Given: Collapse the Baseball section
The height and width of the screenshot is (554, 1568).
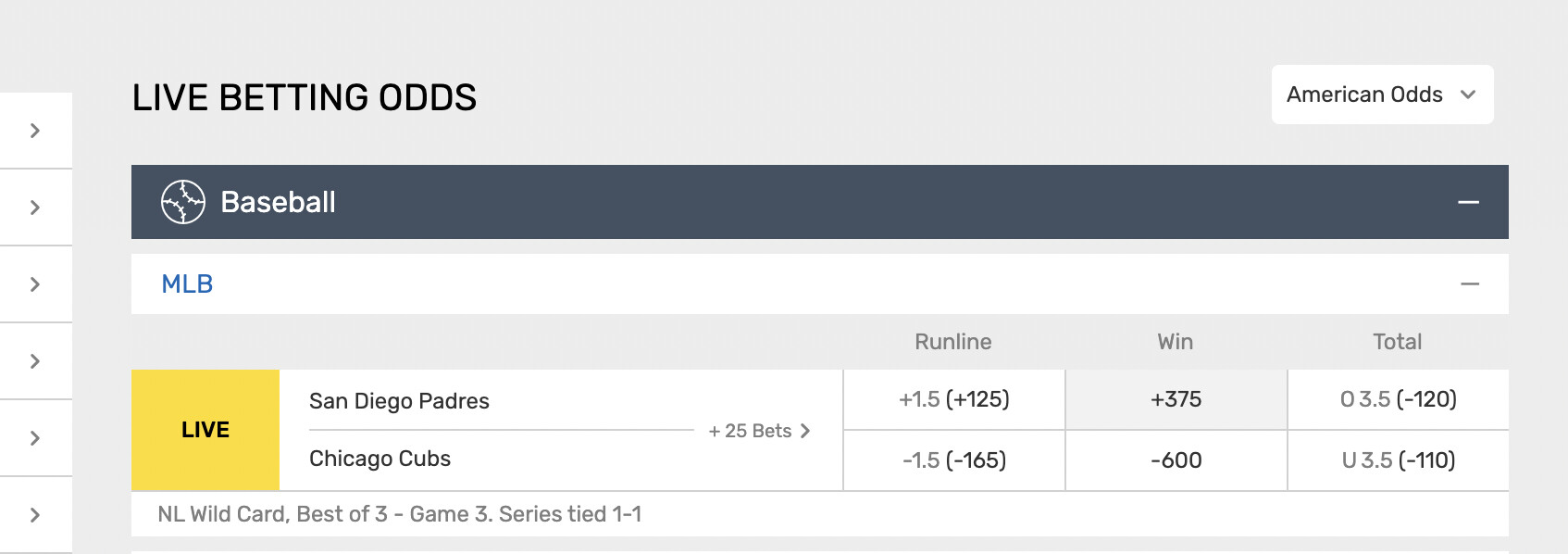Looking at the screenshot, I should coord(1468,202).
